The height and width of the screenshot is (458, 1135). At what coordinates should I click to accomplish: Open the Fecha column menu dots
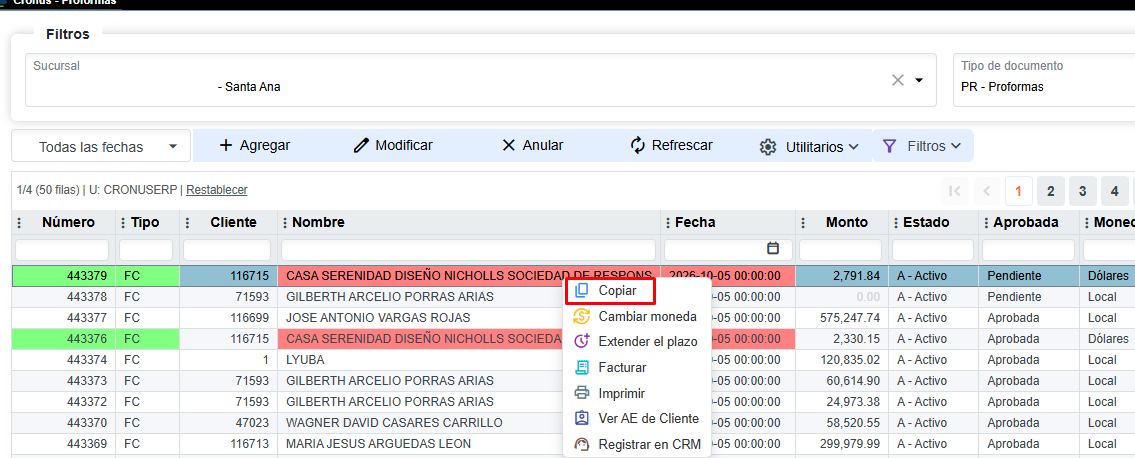coord(668,223)
